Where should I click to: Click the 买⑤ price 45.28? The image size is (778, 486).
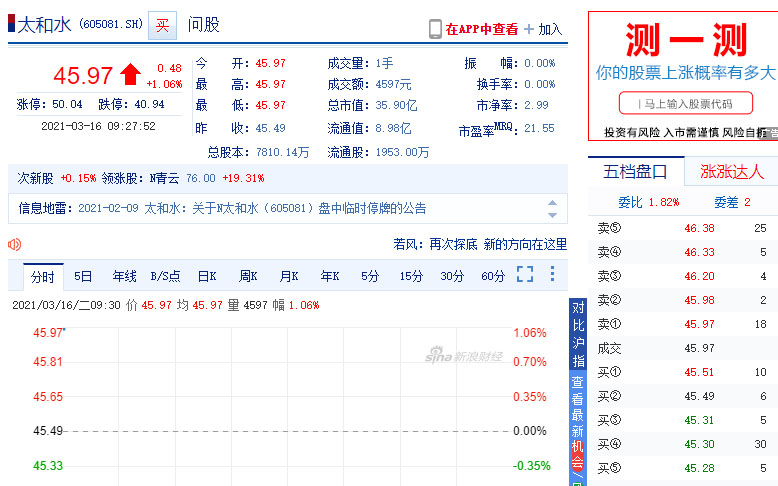[x=700, y=468]
